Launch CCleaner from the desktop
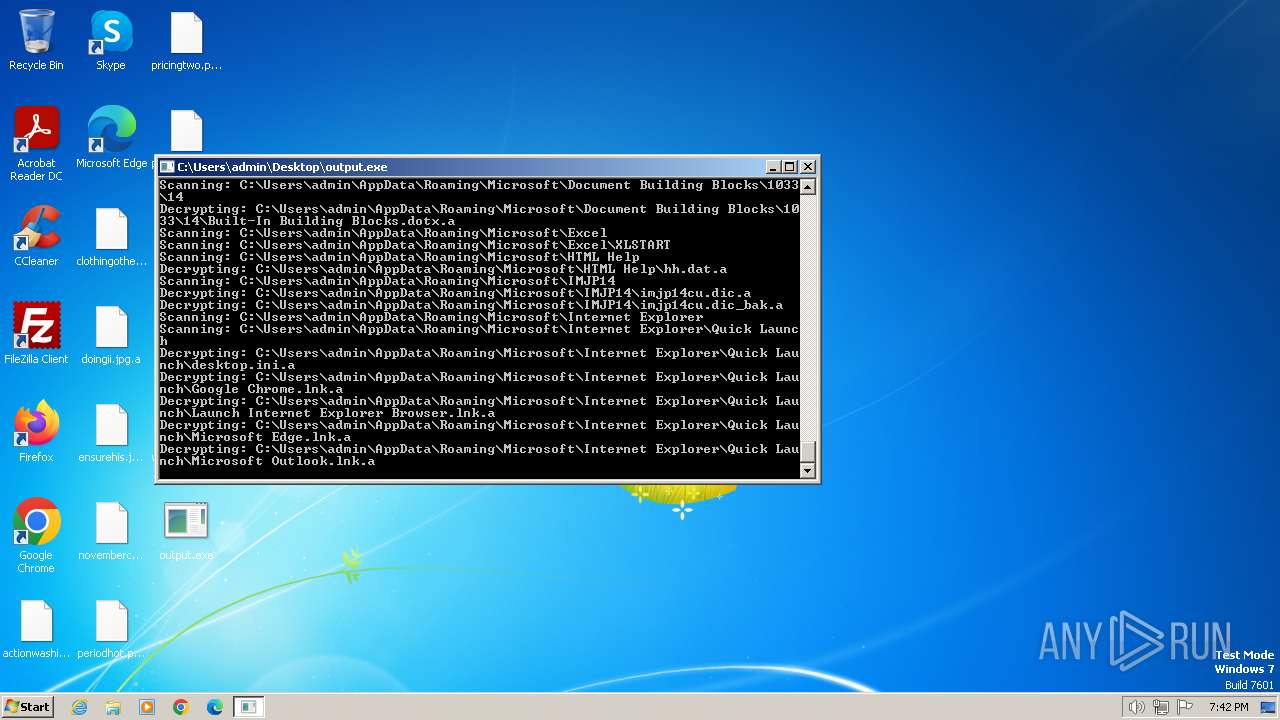Viewport: 1280px width, 720px height. (36, 236)
